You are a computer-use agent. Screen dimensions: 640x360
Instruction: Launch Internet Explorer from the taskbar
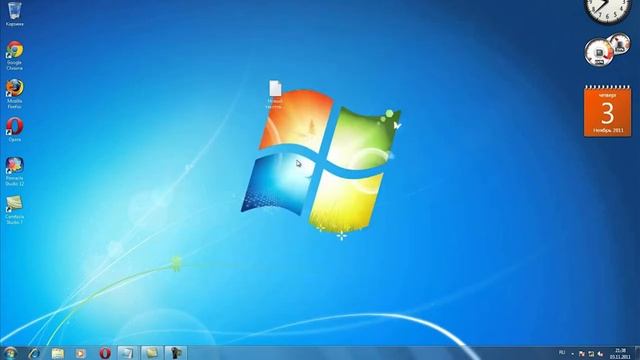34,353
